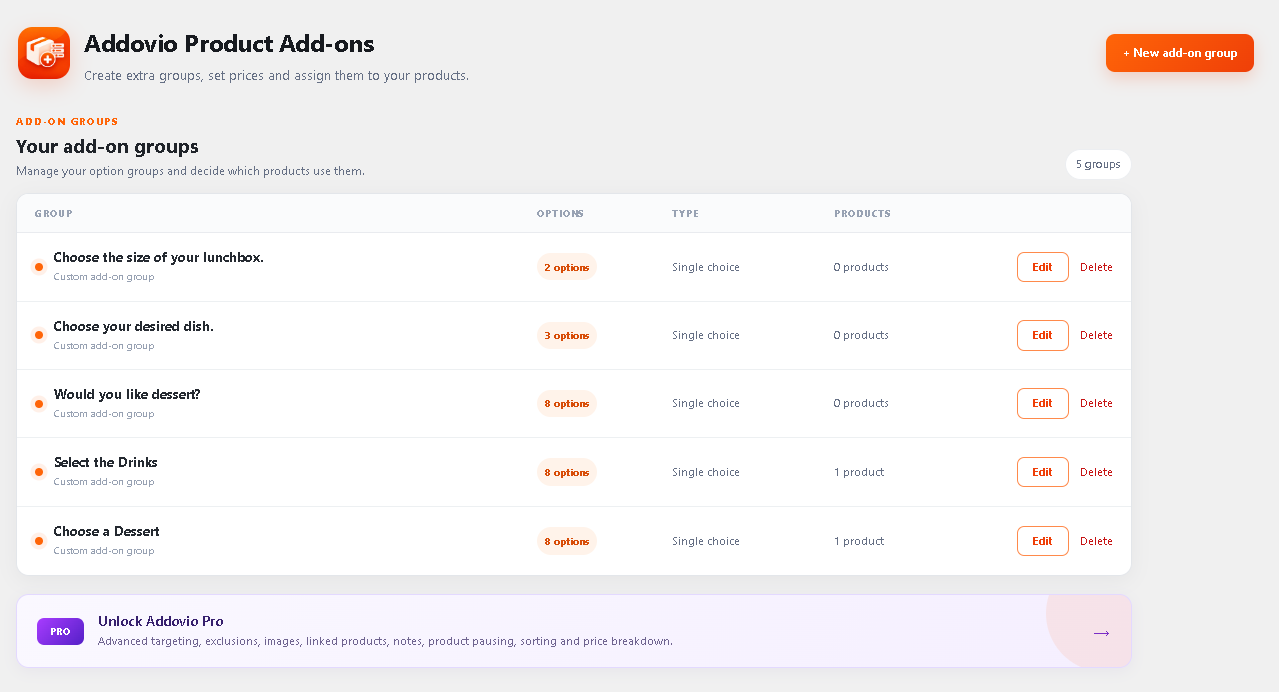Delete the Select the Drinks group
The width and height of the screenshot is (1279, 692).
click(1096, 472)
